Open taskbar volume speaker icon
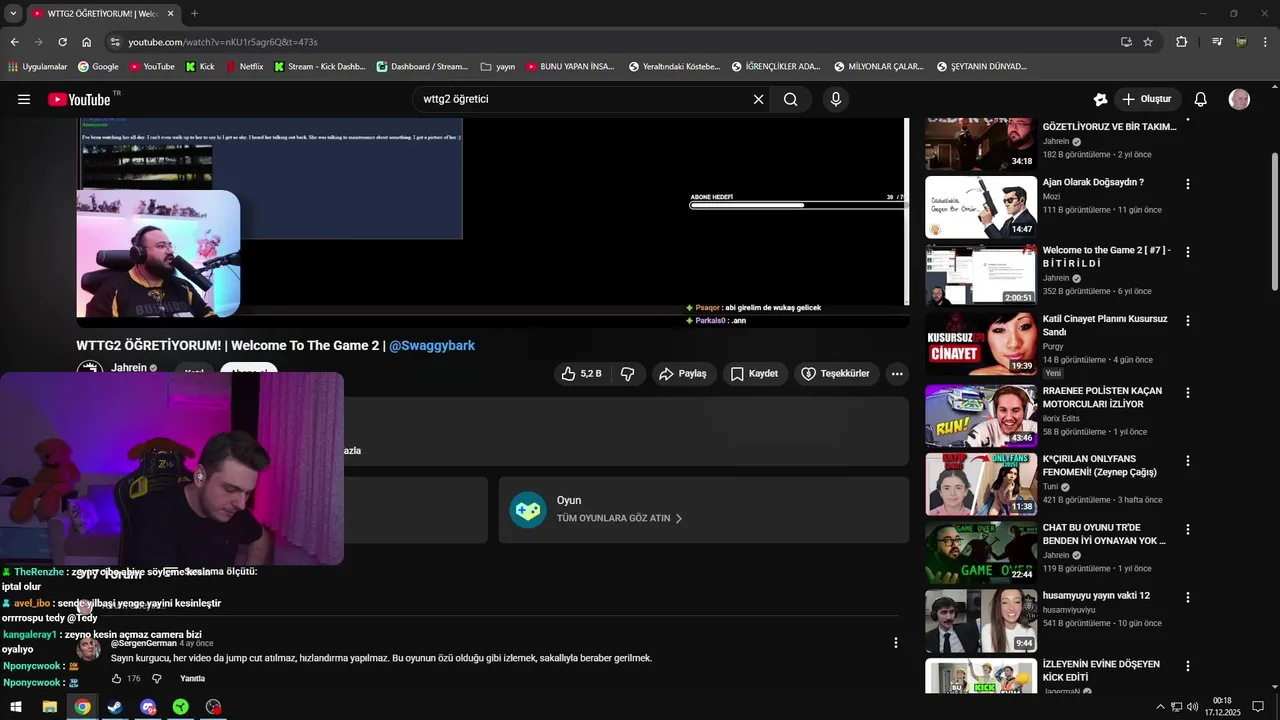 click(x=1193, y=707)
